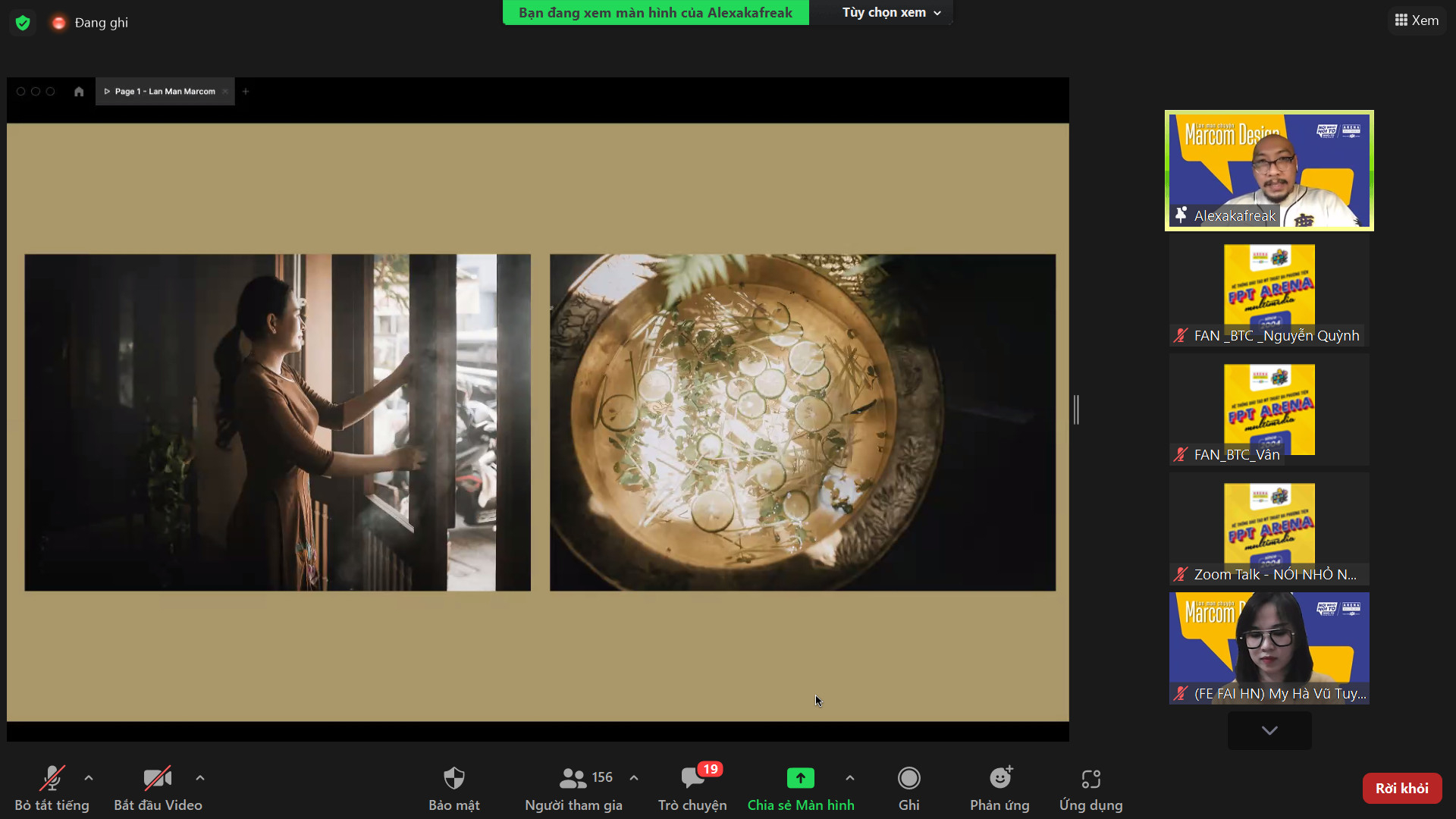Select (FE FAI HN) My Hà video tile

(x=1269, y=648)
